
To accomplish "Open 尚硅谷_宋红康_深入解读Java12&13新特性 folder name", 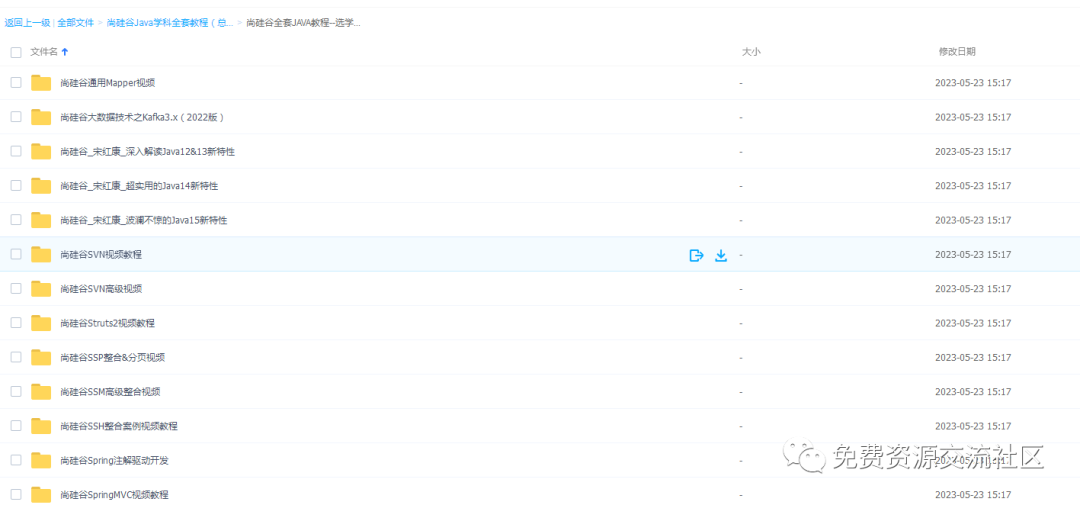I will (x=147, y=152).
